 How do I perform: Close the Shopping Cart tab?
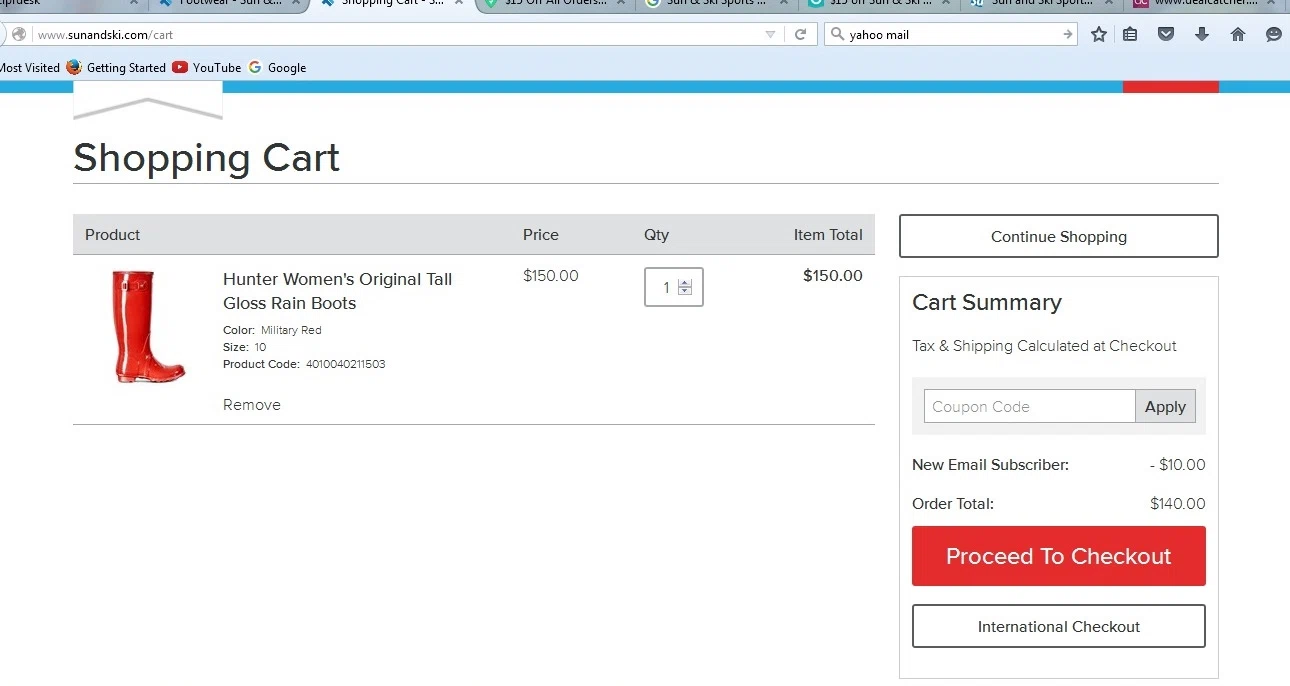click(x=458, y=3)
